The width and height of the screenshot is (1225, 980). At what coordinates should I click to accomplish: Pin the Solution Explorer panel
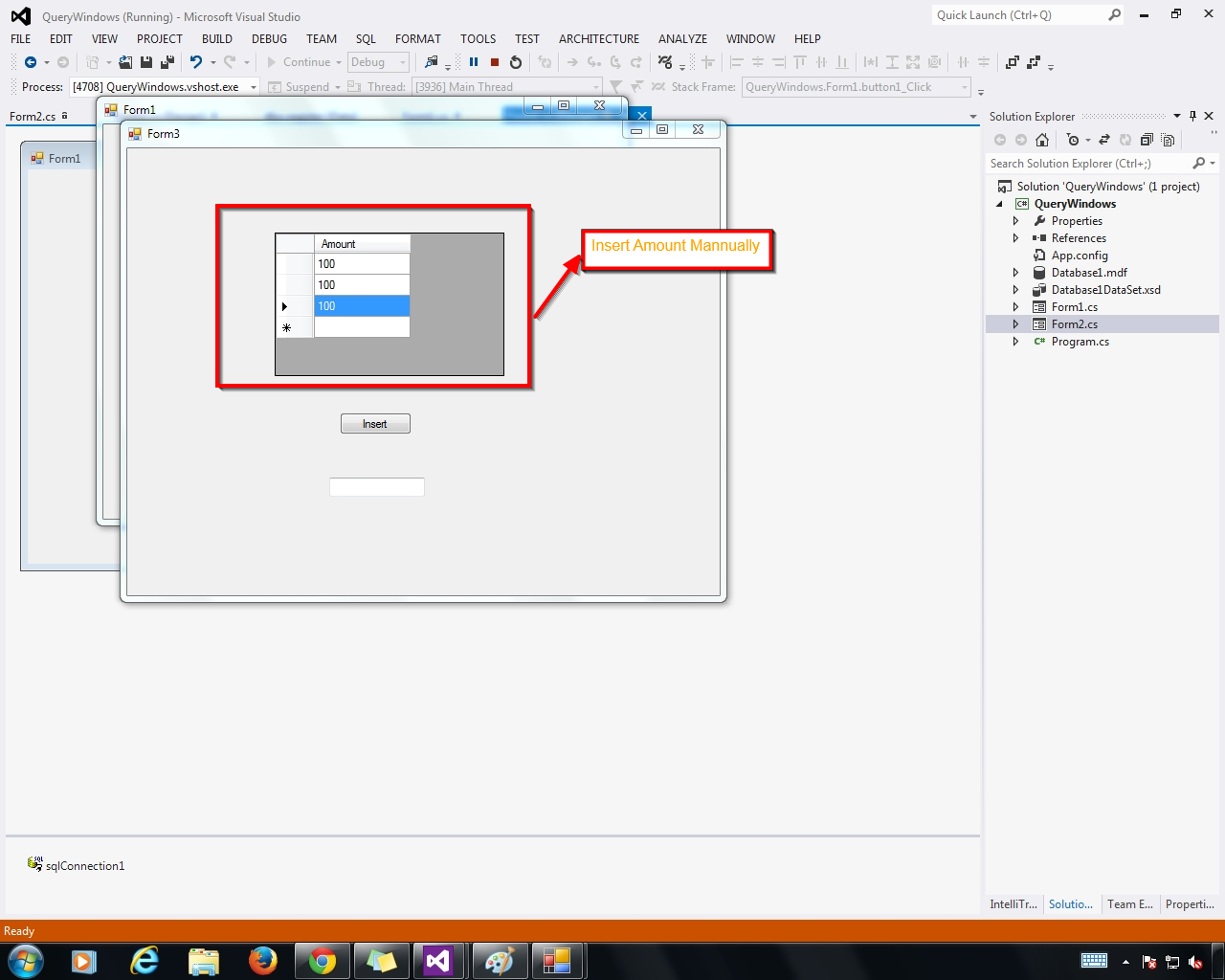point(1192,116)
